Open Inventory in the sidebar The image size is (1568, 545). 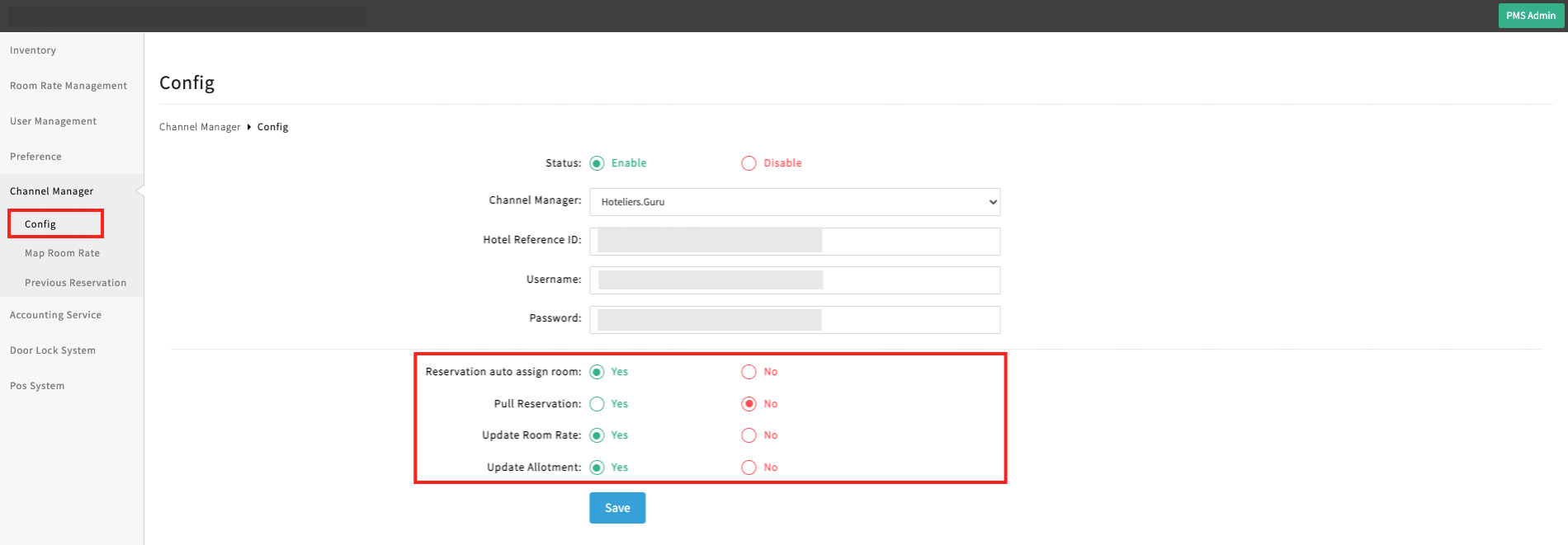33,50
